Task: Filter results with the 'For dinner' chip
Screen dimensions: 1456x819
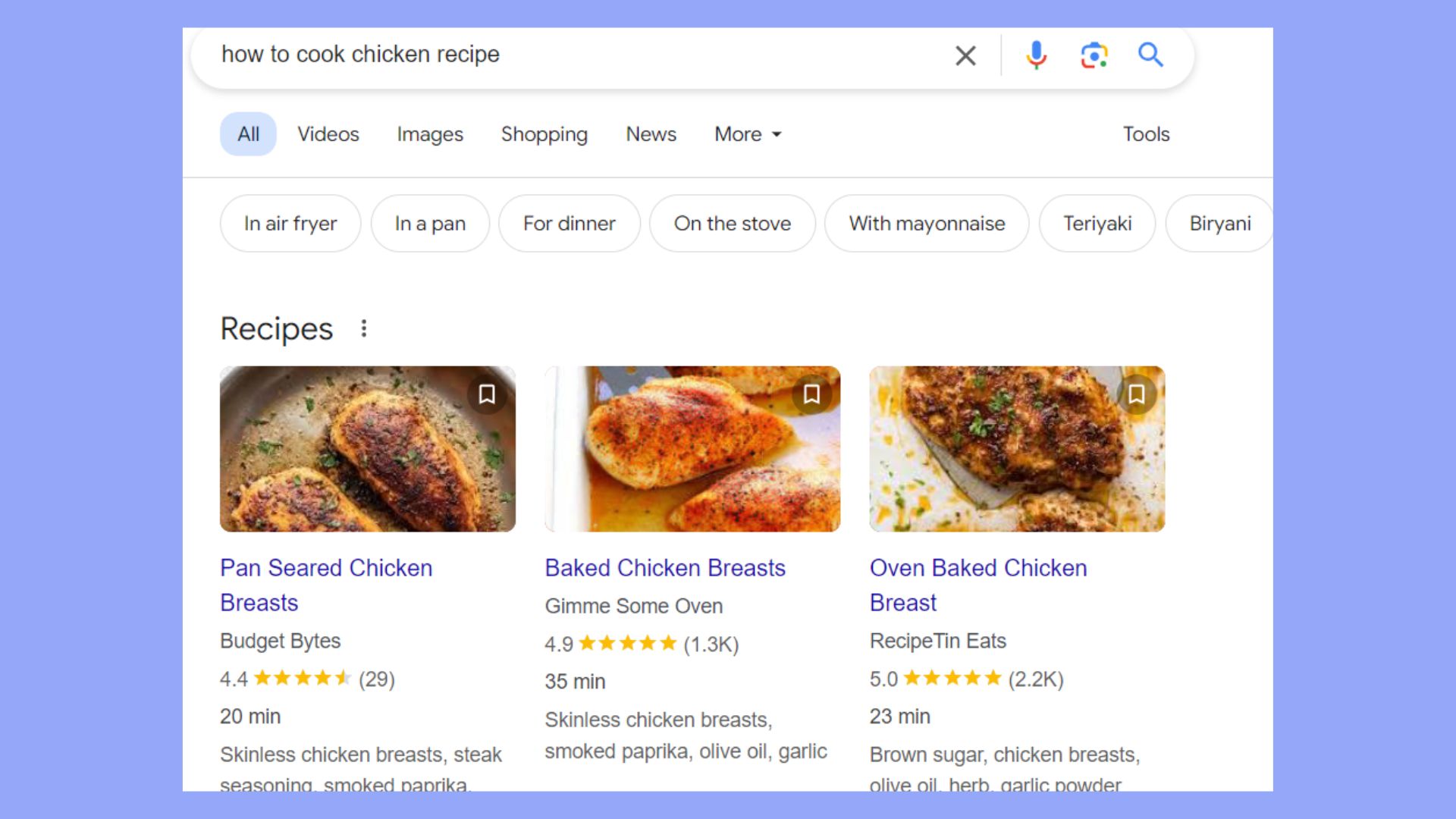Action: pos(569,223)
